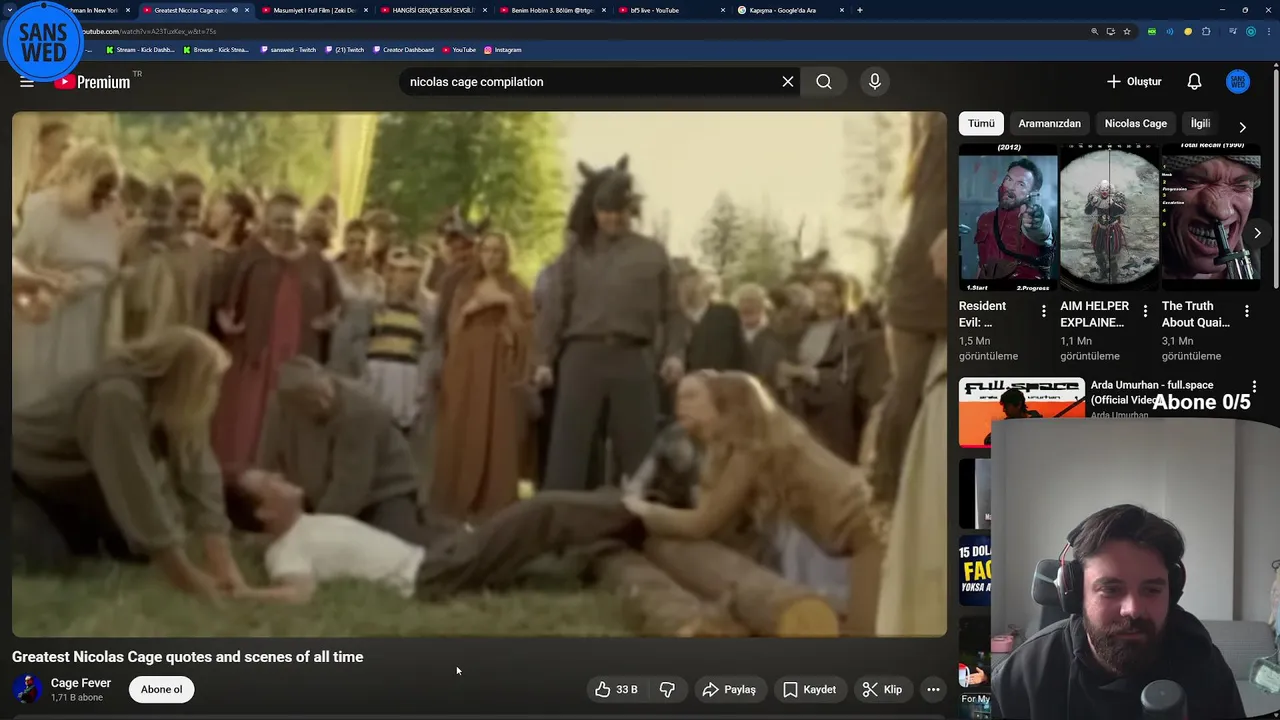Open the notifications bell
The image size is (1280, 720).
(1194, 82)
